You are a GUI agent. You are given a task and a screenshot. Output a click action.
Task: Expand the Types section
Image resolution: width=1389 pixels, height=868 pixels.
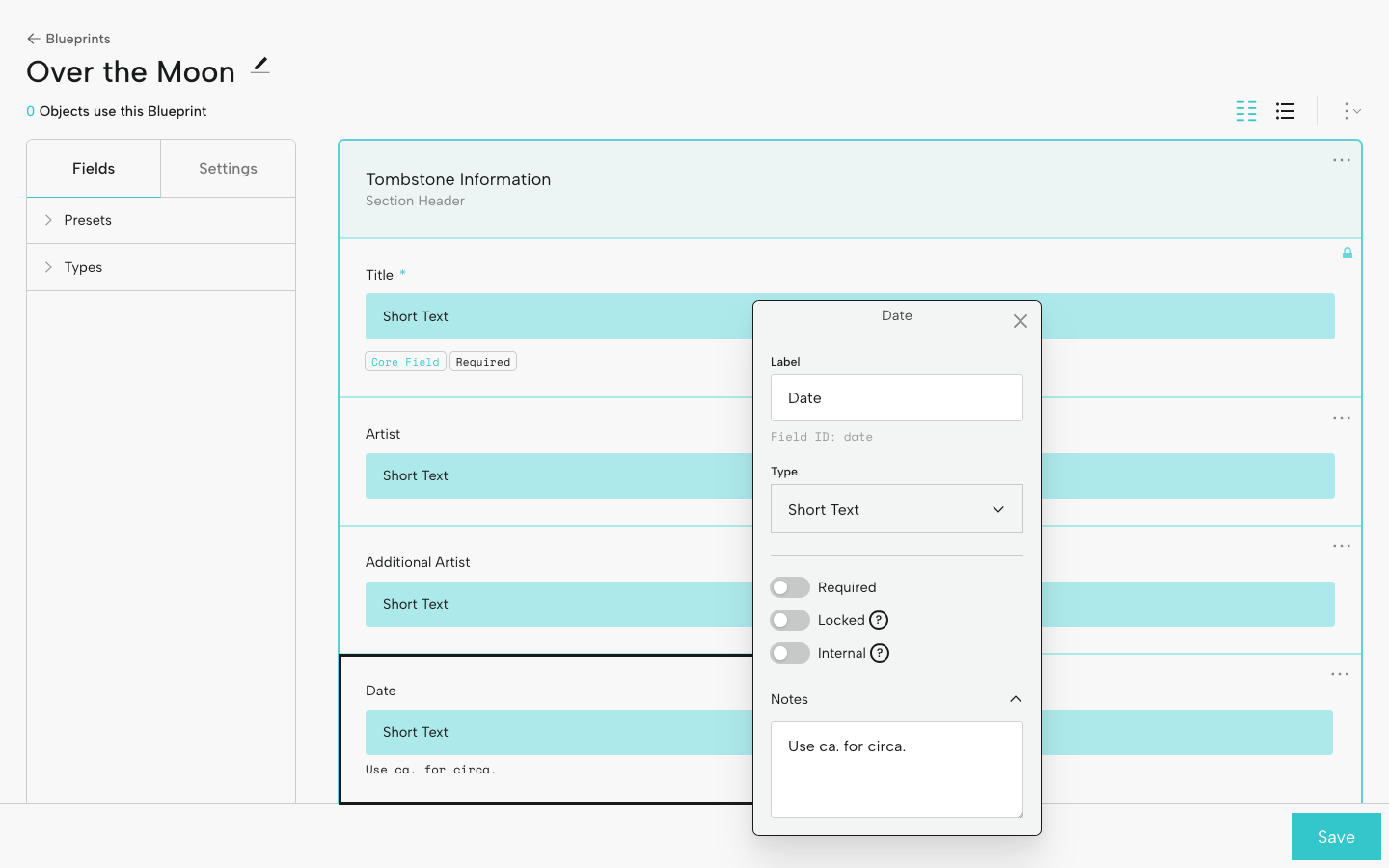(83, 267)
